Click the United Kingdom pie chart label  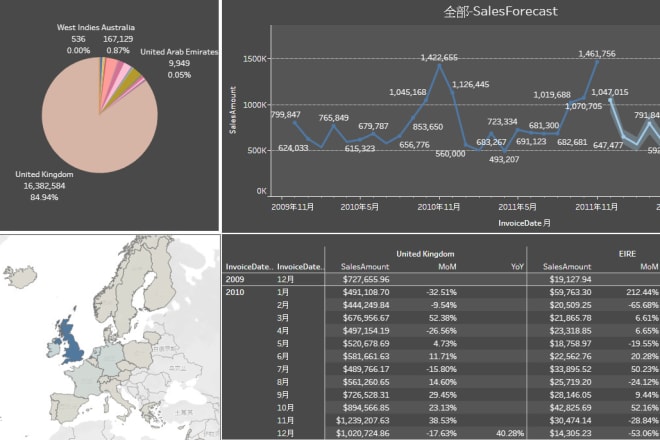(x=44, y=174)
